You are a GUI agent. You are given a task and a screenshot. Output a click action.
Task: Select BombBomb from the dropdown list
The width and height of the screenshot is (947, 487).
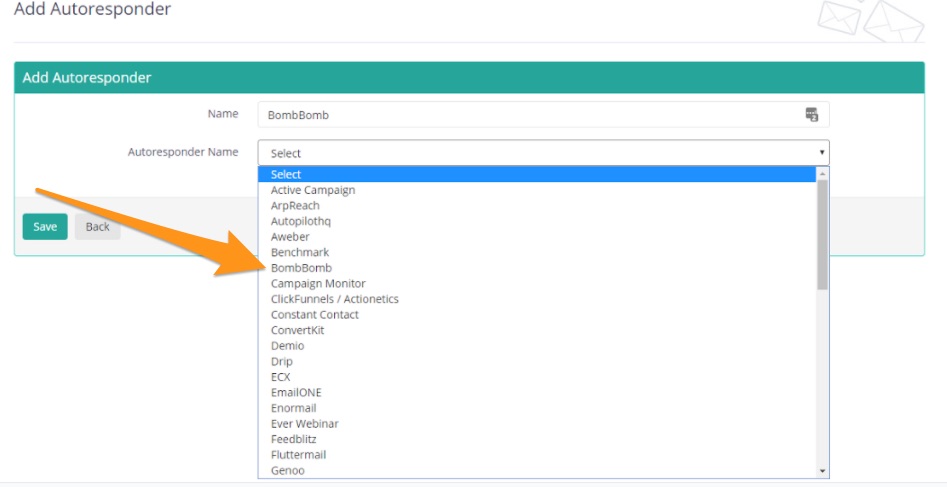(x=537, y=268)
